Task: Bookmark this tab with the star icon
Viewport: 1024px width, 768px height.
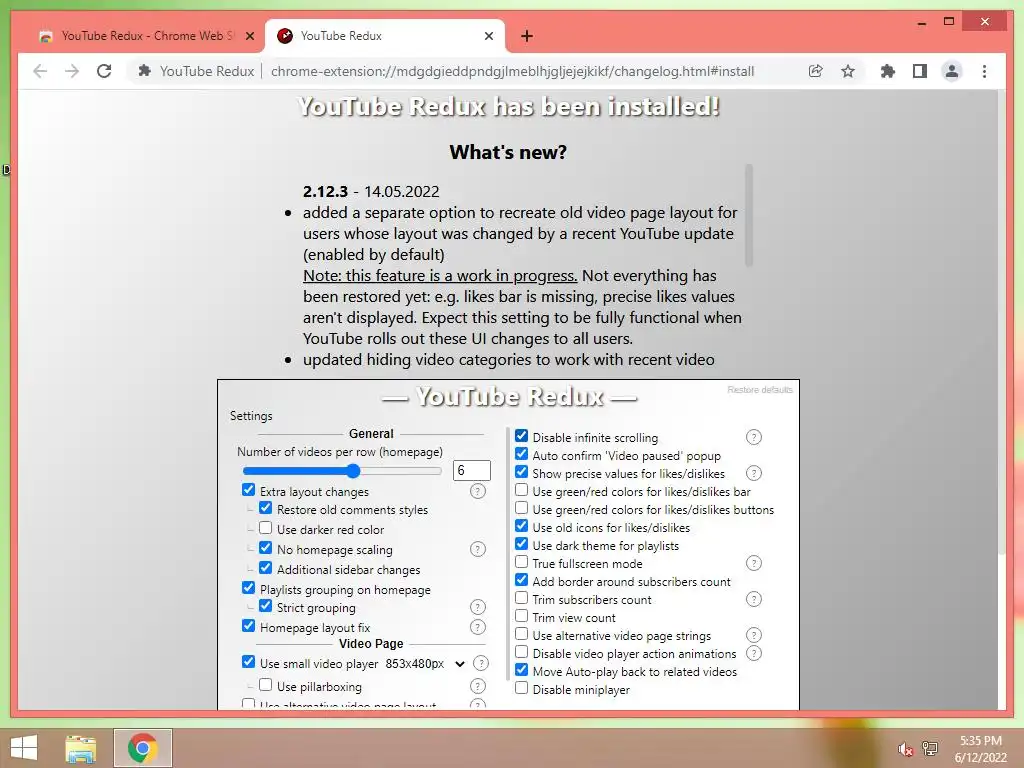Action: click(x=848, y=71)
